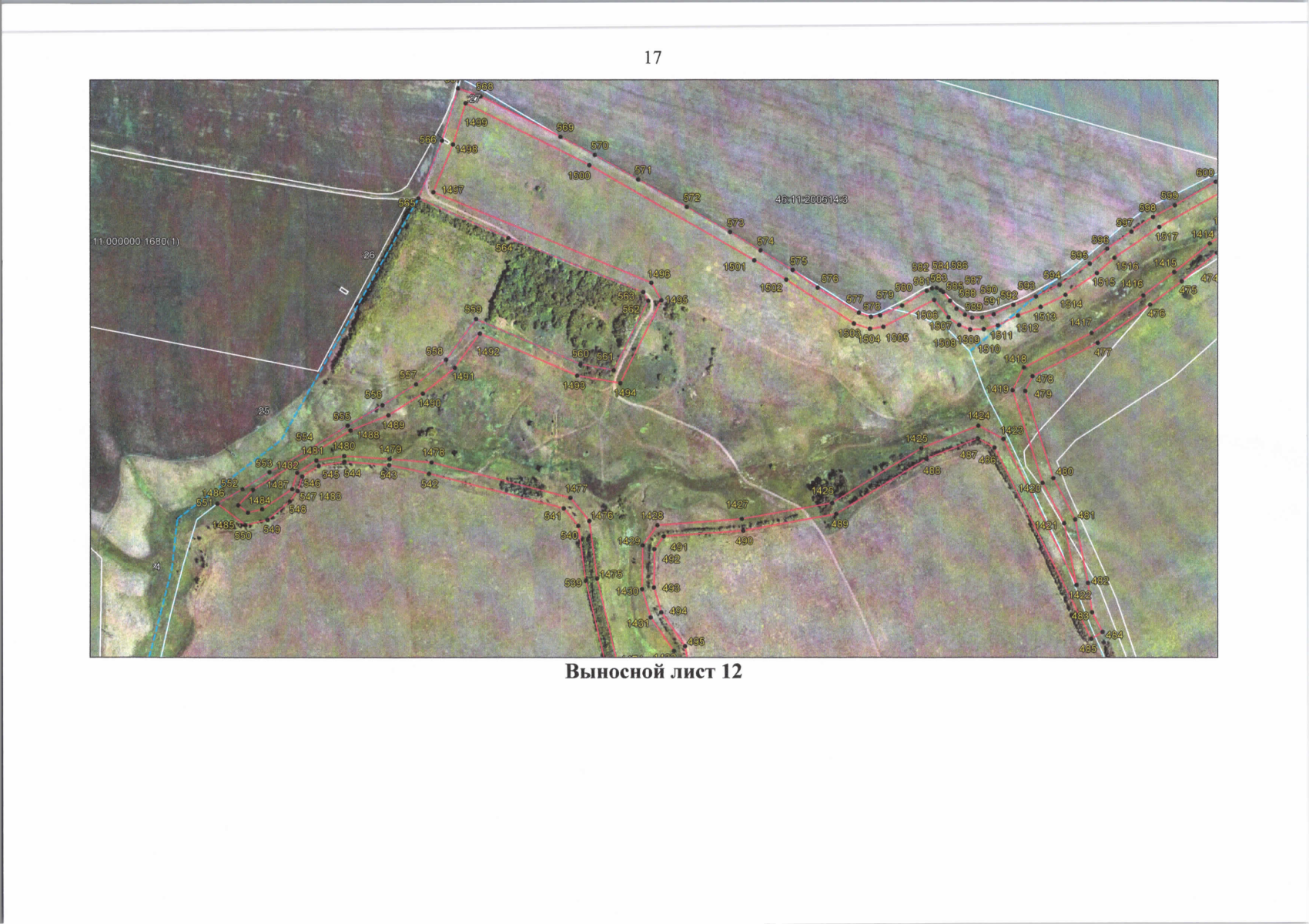Click the map point label 1492
This screenshot has width=1309, height=924.
tap(488, 351)
